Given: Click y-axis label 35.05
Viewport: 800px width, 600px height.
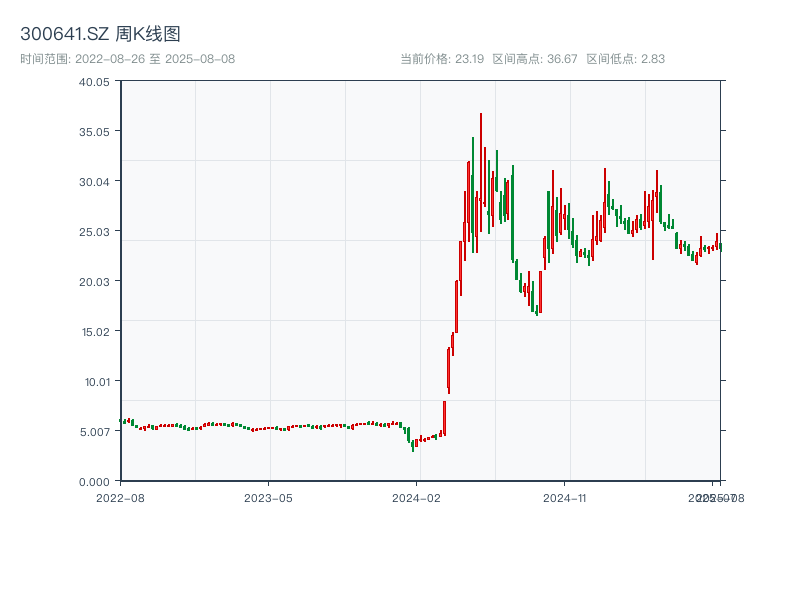Looking at the screenshot, I should coord(94,132).
